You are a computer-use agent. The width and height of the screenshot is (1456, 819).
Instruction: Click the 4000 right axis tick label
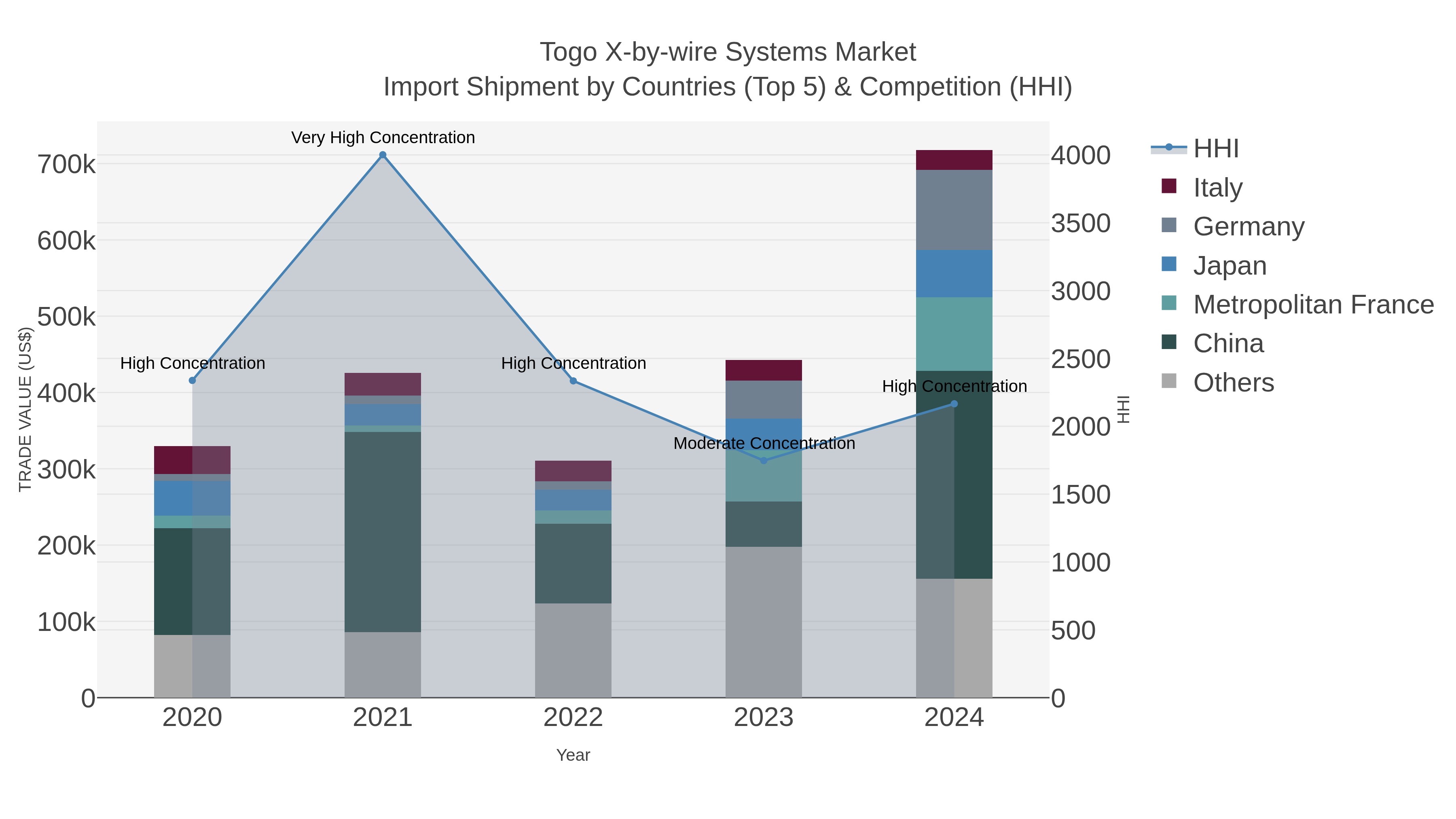1081,155
